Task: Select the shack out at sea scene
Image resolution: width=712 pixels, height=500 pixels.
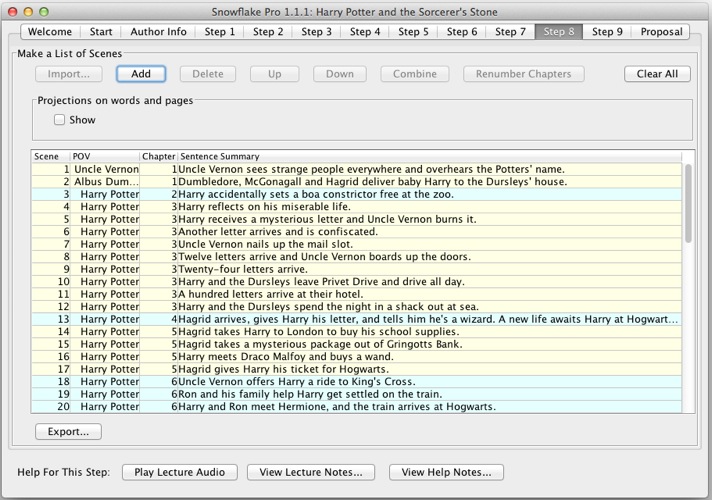Action: tap(430, 307)
